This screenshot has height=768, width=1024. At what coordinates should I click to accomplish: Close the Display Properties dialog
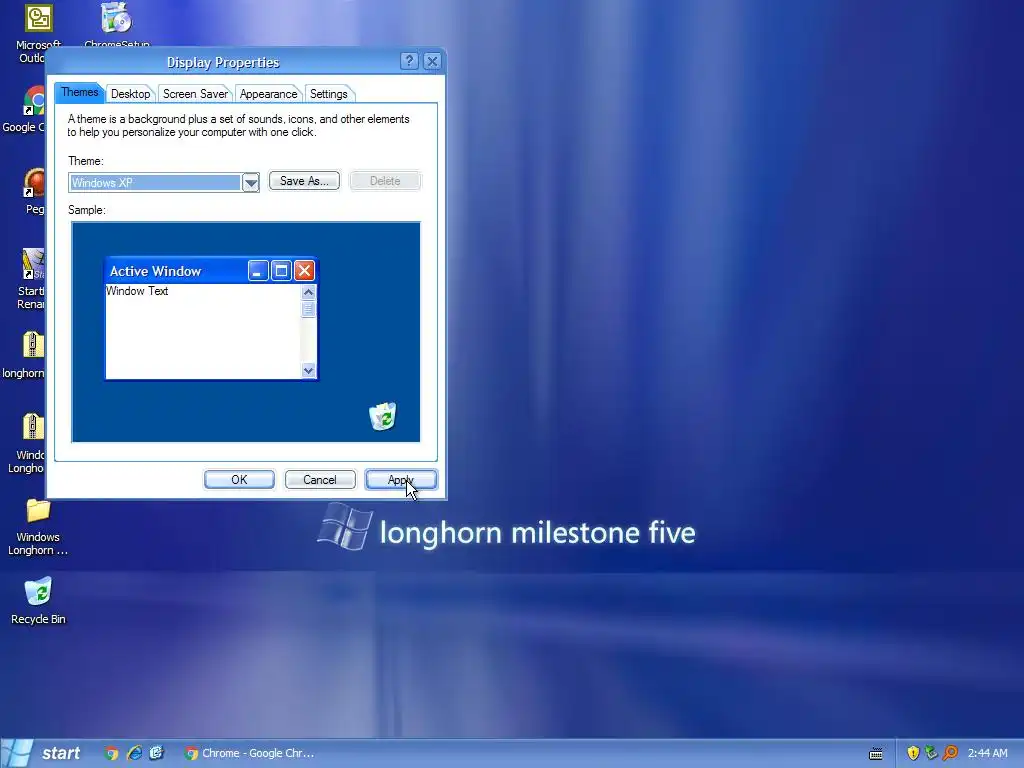[x=432, y=61]
